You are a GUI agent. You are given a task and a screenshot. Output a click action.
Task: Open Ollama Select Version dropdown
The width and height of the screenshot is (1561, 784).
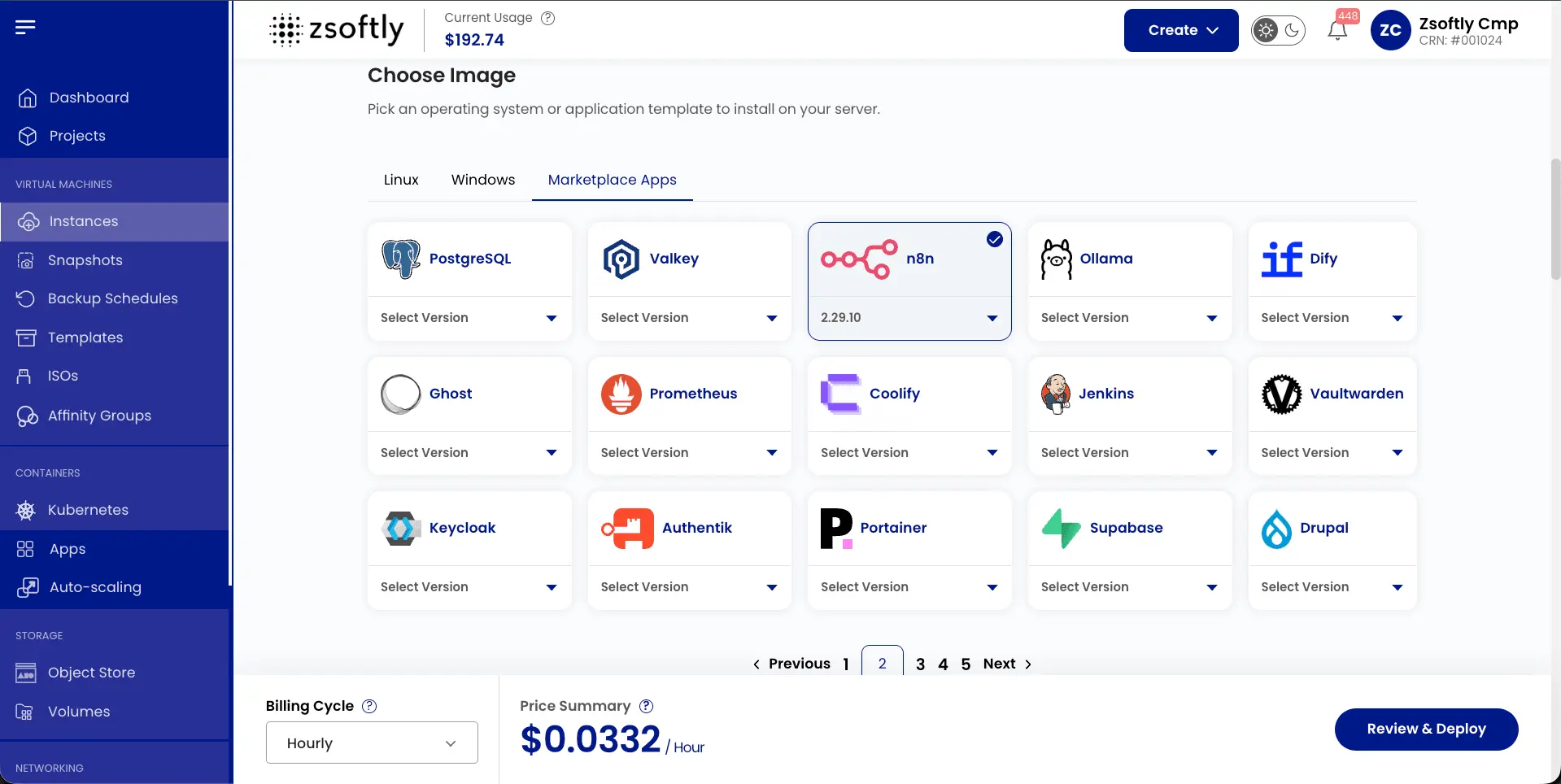click(x=1130, y=318)
